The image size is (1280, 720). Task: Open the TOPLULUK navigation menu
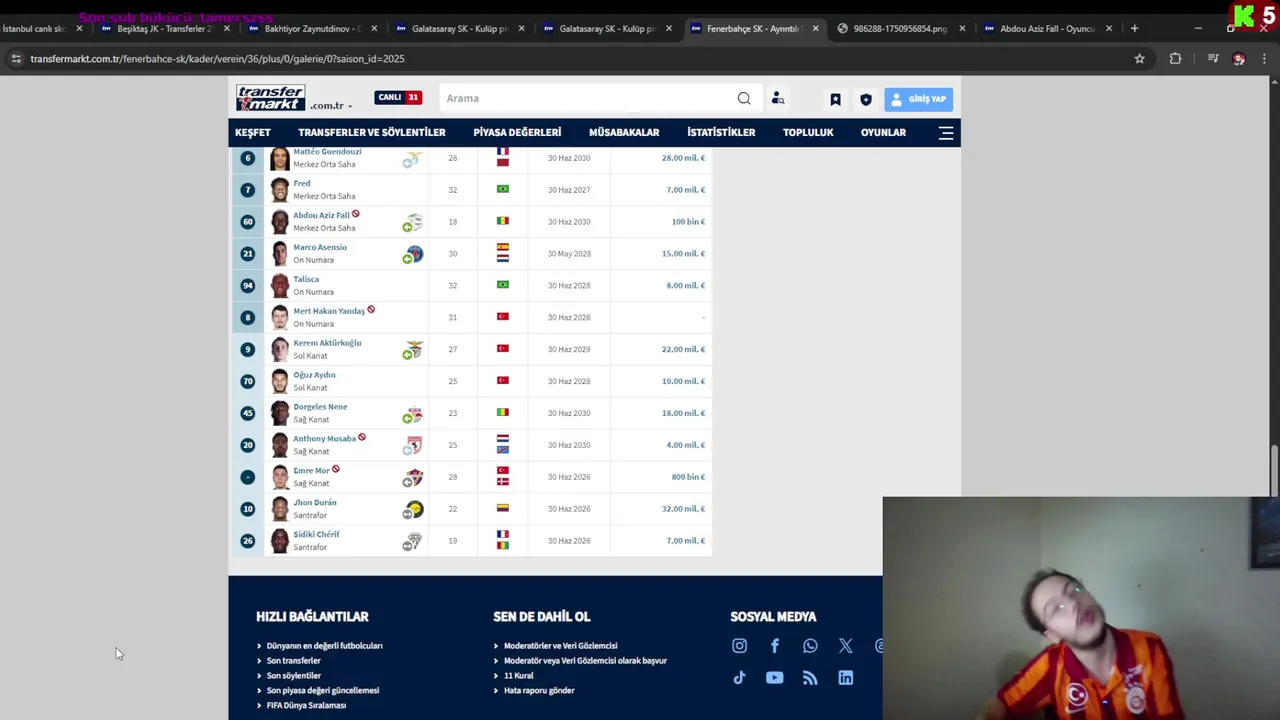coord(808,132)
